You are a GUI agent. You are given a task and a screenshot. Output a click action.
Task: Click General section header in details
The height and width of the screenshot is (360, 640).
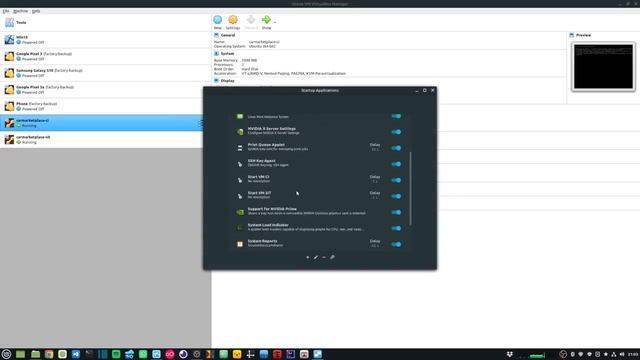228,35
